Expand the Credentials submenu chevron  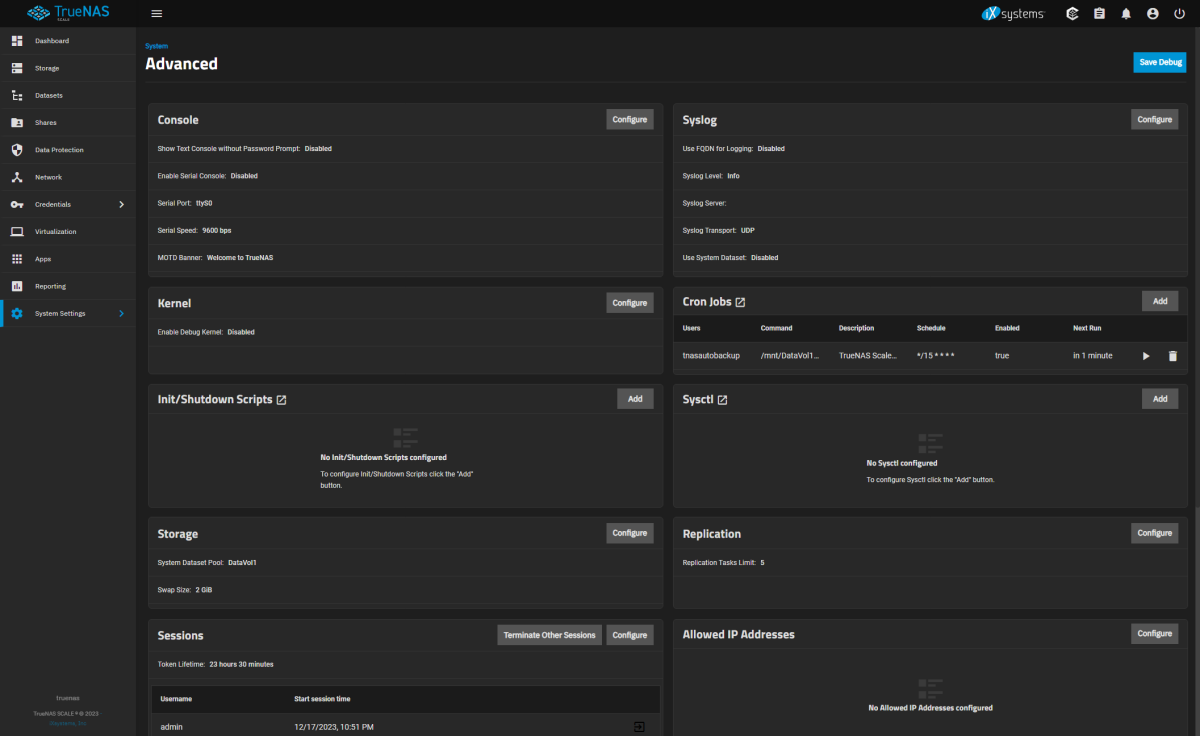point(122,204)
